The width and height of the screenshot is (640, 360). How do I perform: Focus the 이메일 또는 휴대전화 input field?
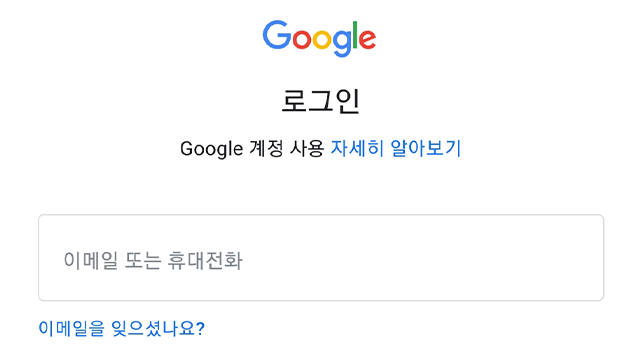tap(321, 258)
